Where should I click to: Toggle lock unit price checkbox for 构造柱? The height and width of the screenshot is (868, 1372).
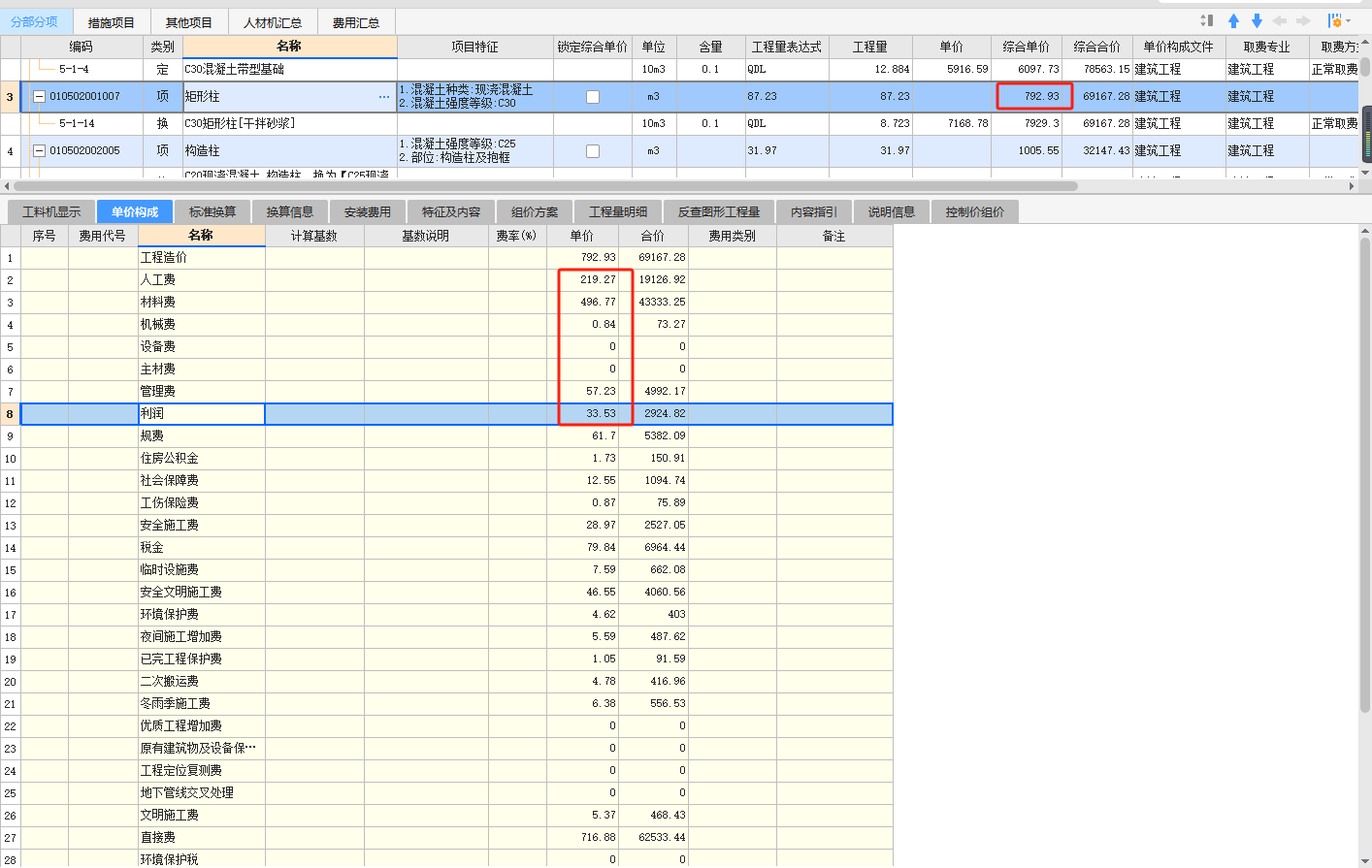pos(593,151)
